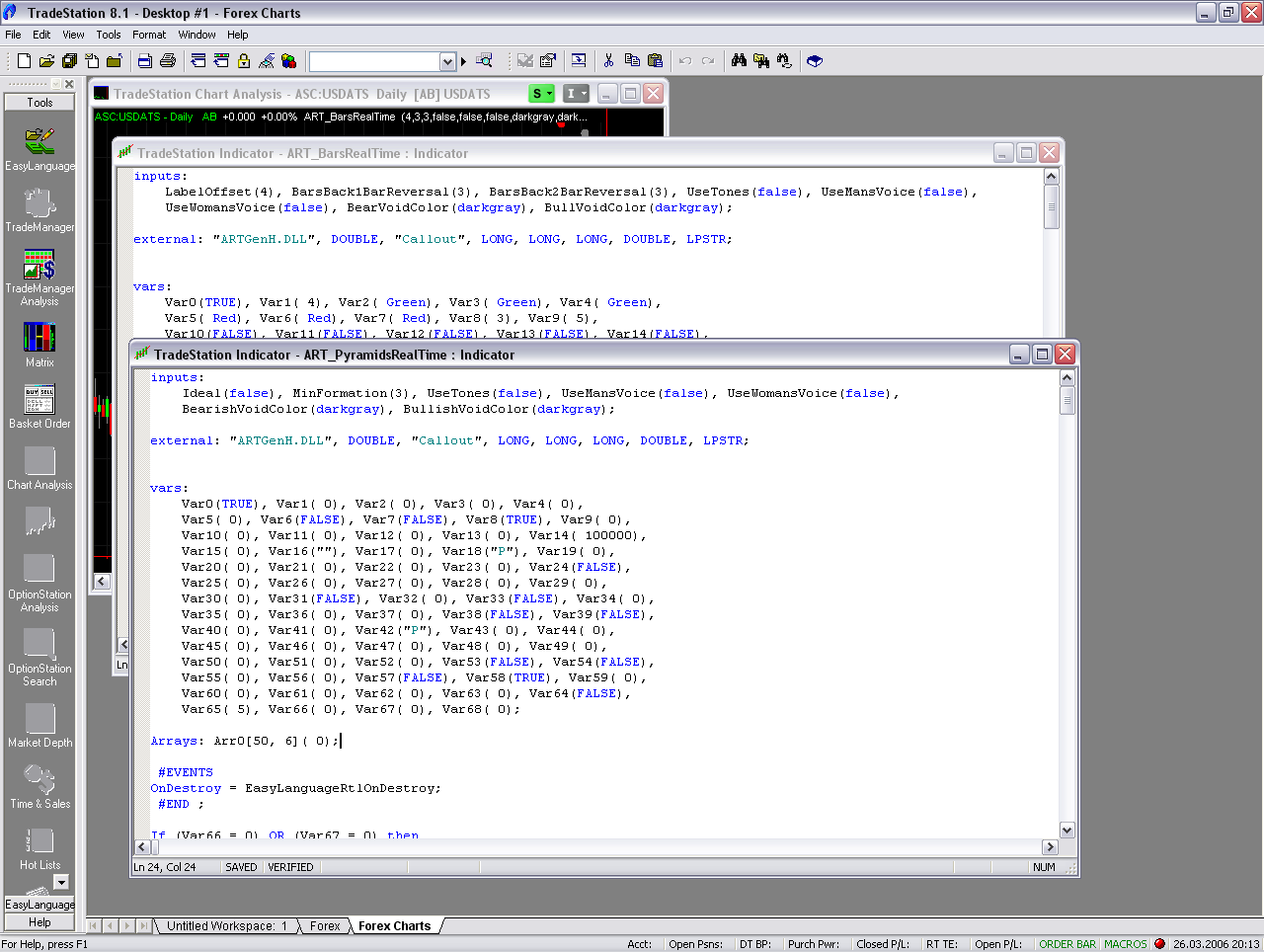Toggle the MACROS status bar indicator

tap(1125, 944)
